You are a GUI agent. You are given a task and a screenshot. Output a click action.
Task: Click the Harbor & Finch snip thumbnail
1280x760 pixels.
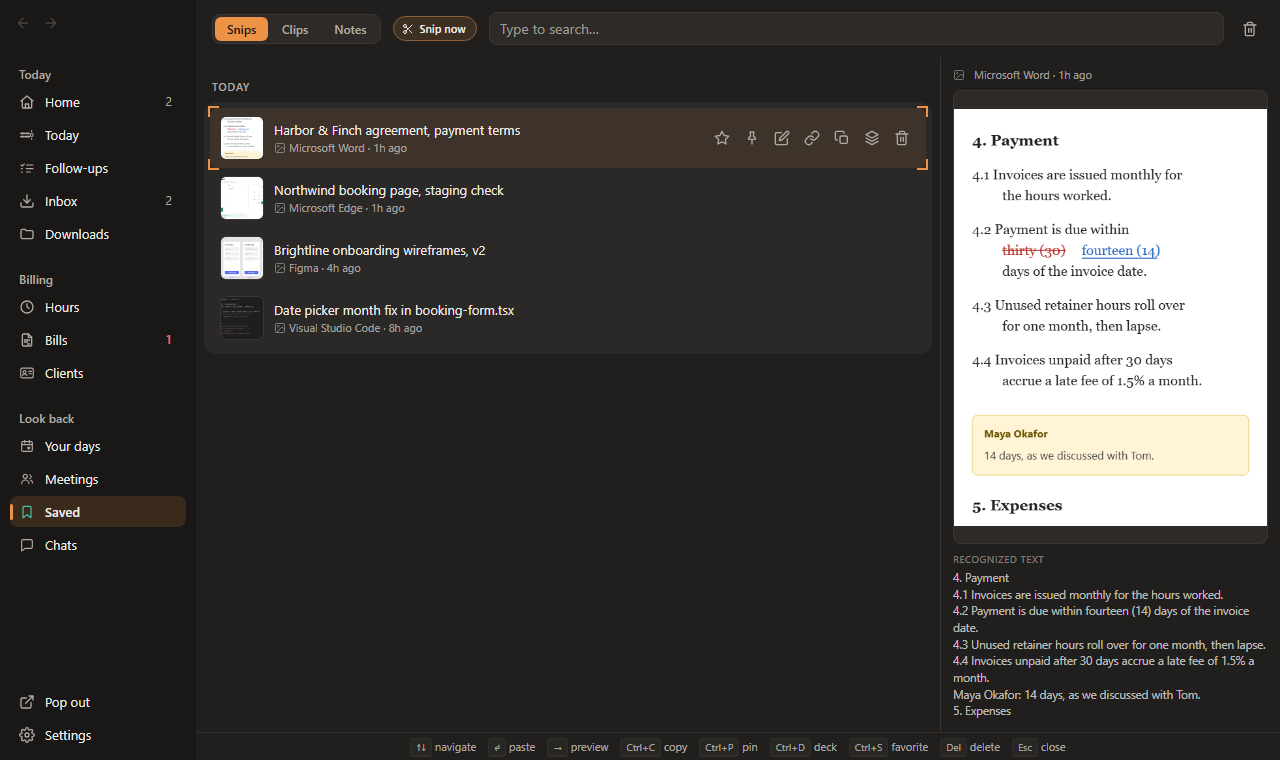(x=242, y=138)
